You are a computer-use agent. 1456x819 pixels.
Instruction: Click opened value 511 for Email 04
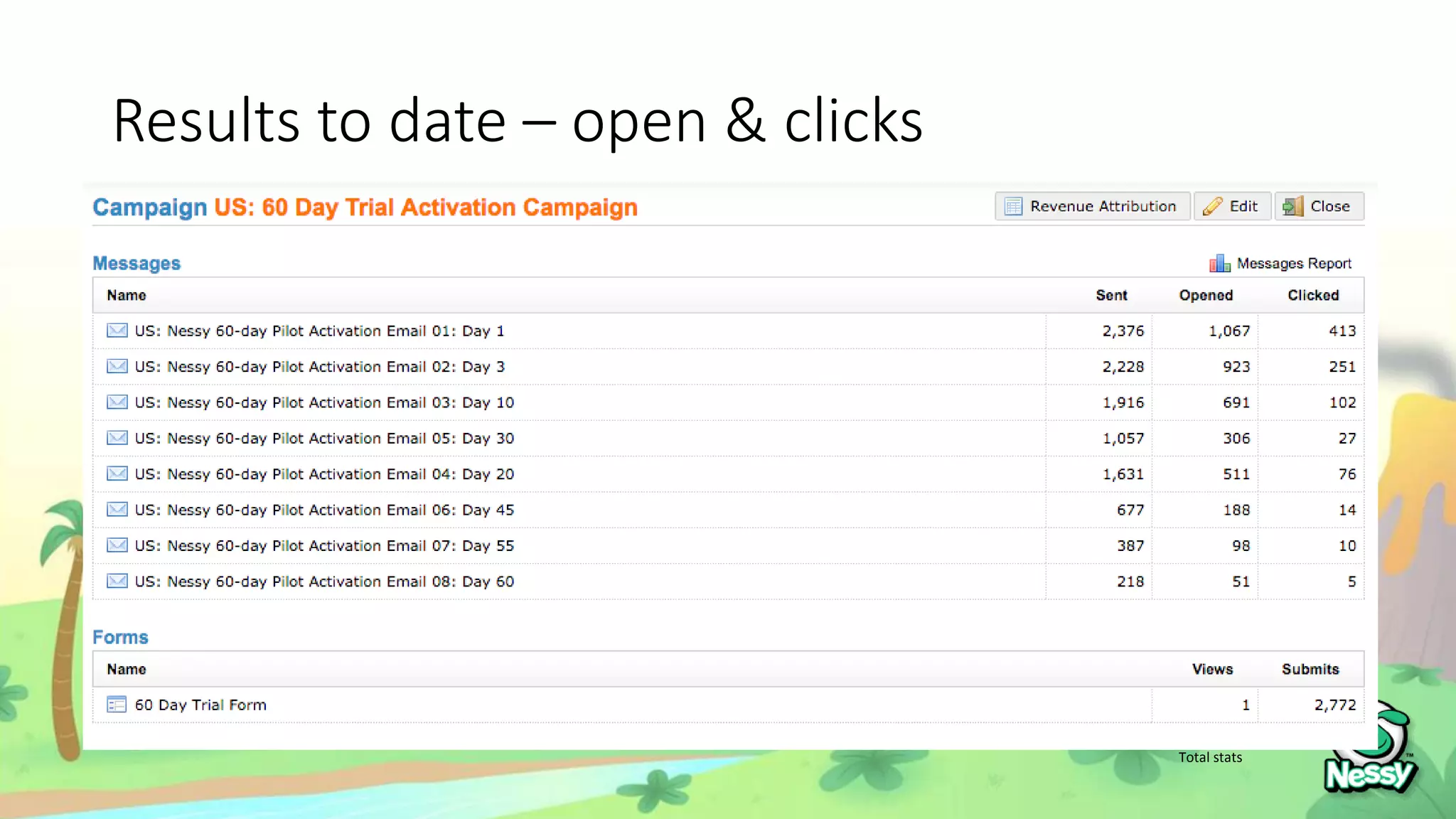tap(1236, 474)
